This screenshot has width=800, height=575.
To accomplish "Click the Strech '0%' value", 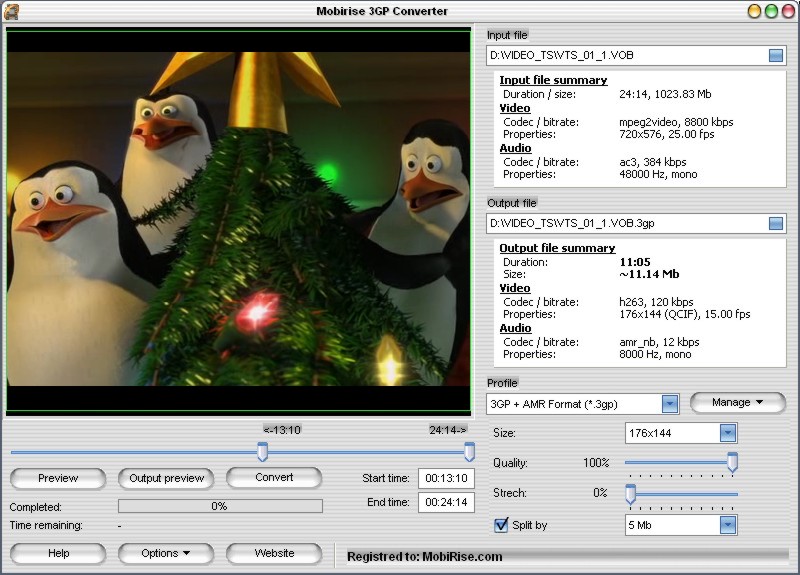I will click(x=600, y=493).
